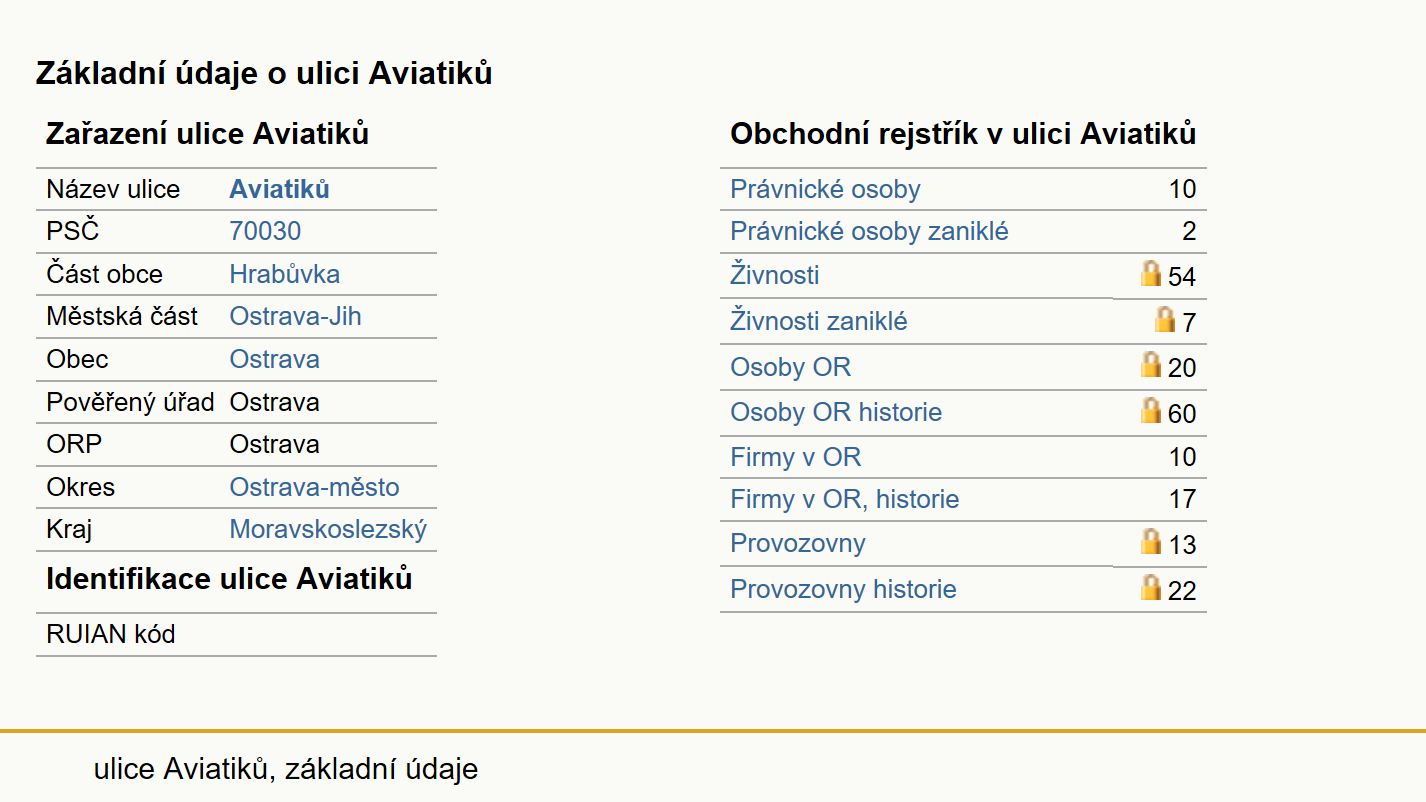Click the padlock in Osoby OR historie row

tap(1152, 410)
